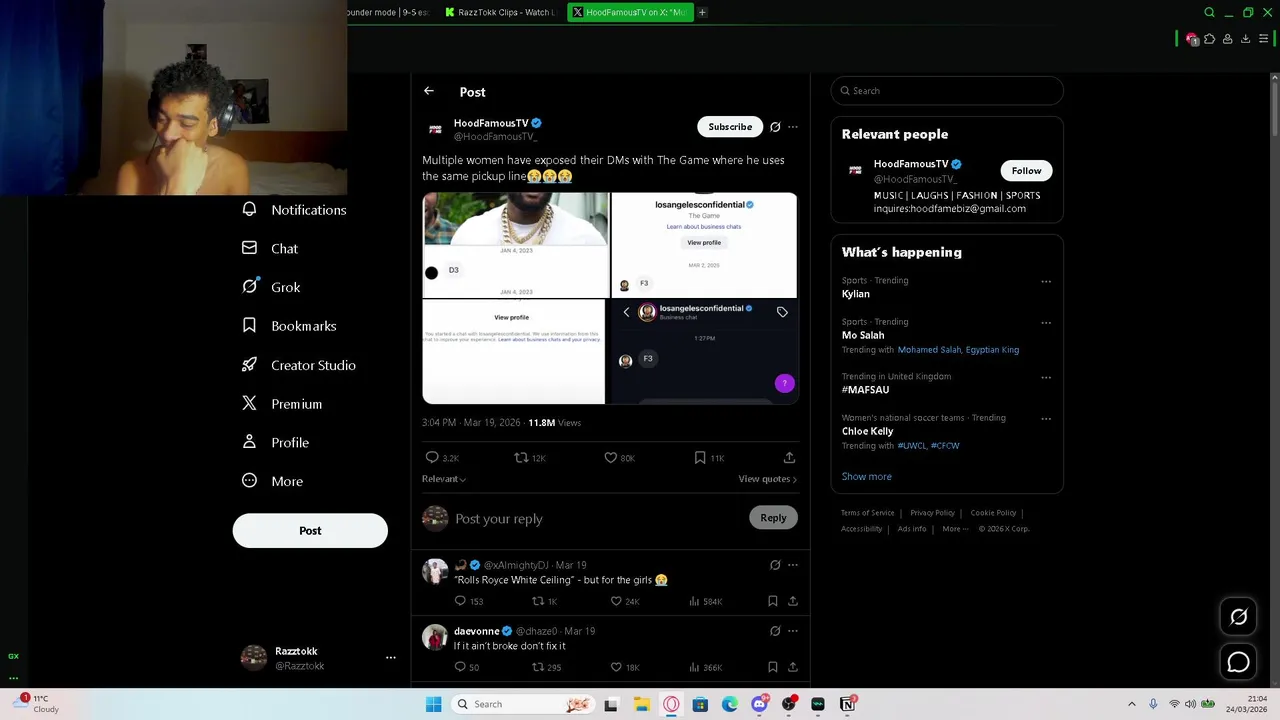Viewport: 1280px width, 720px height.
Task: Open Microsoft Edge from taskbar
Action: [x=730, y=704]
